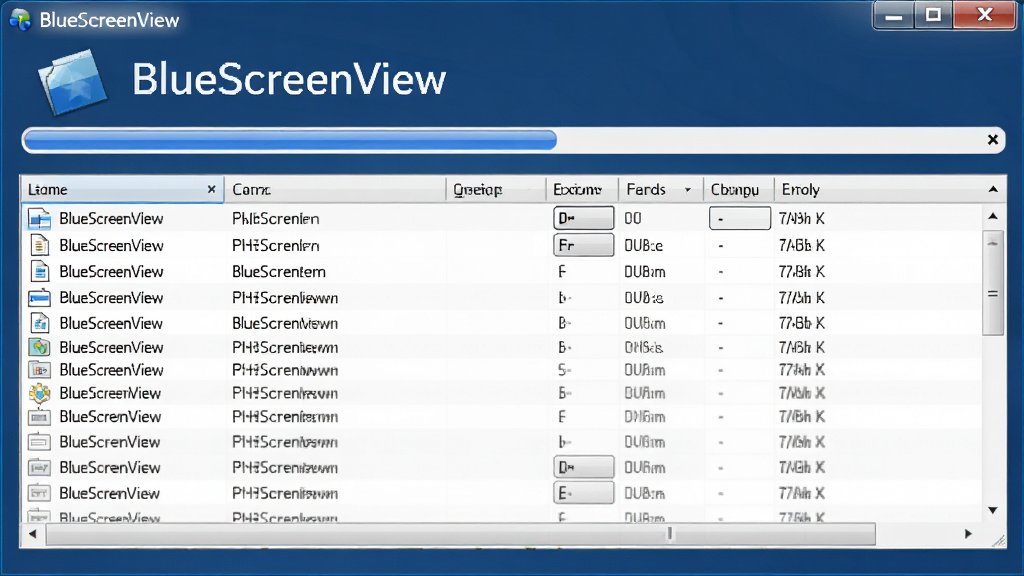Click the D• button in the first row

583,218
